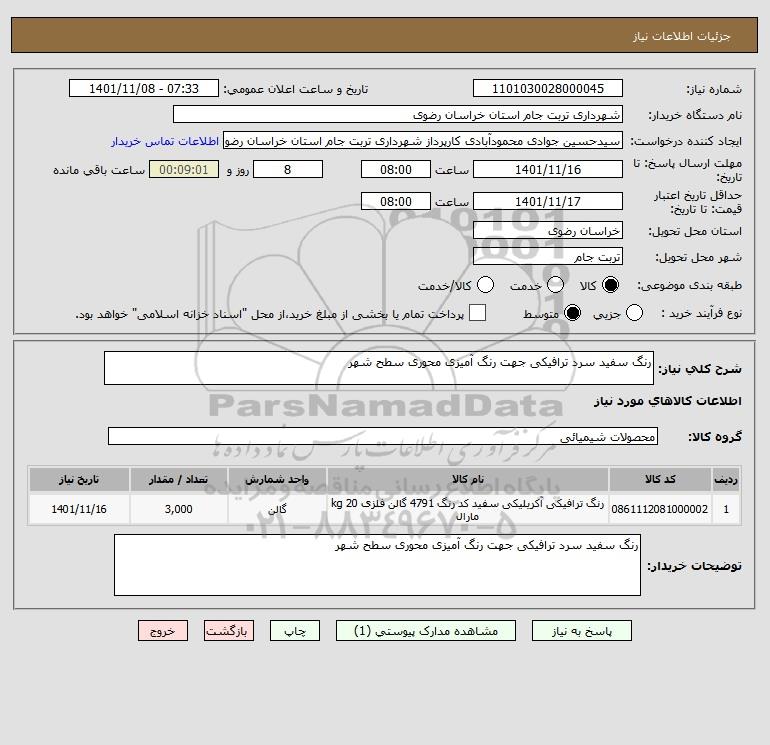Viewport: 770px width, 745px height.
Task: Click the واحد شمارش column header
Action: tap(277, 479)
